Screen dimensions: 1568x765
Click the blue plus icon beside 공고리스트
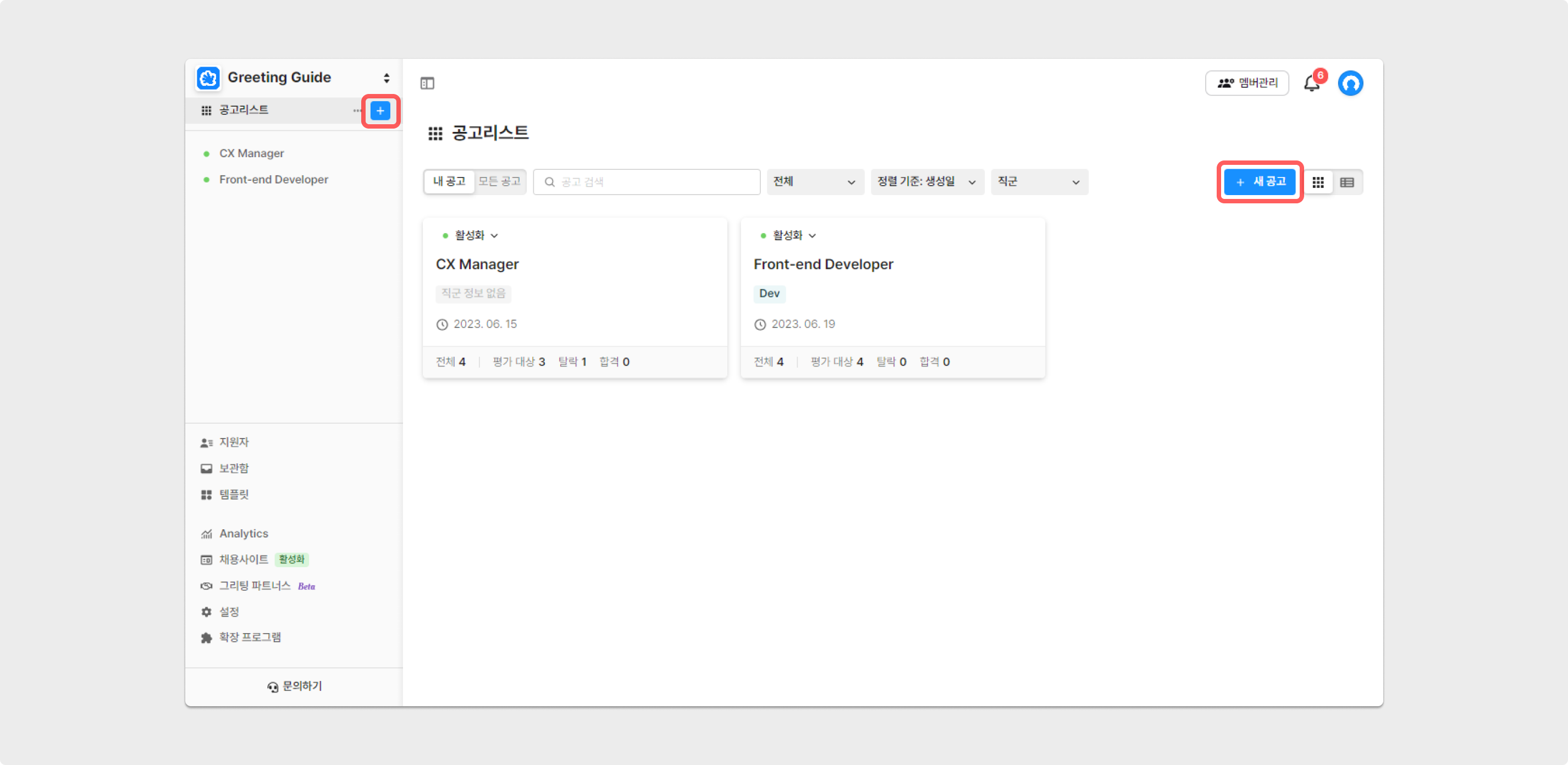pyautogui.click(x=380, y=111)
